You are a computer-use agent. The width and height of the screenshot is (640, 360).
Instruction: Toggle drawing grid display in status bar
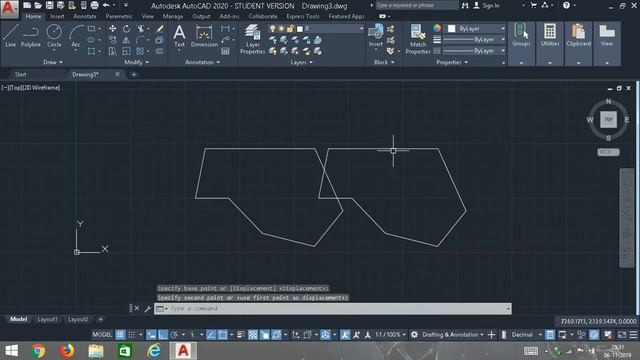pos(120,335)
